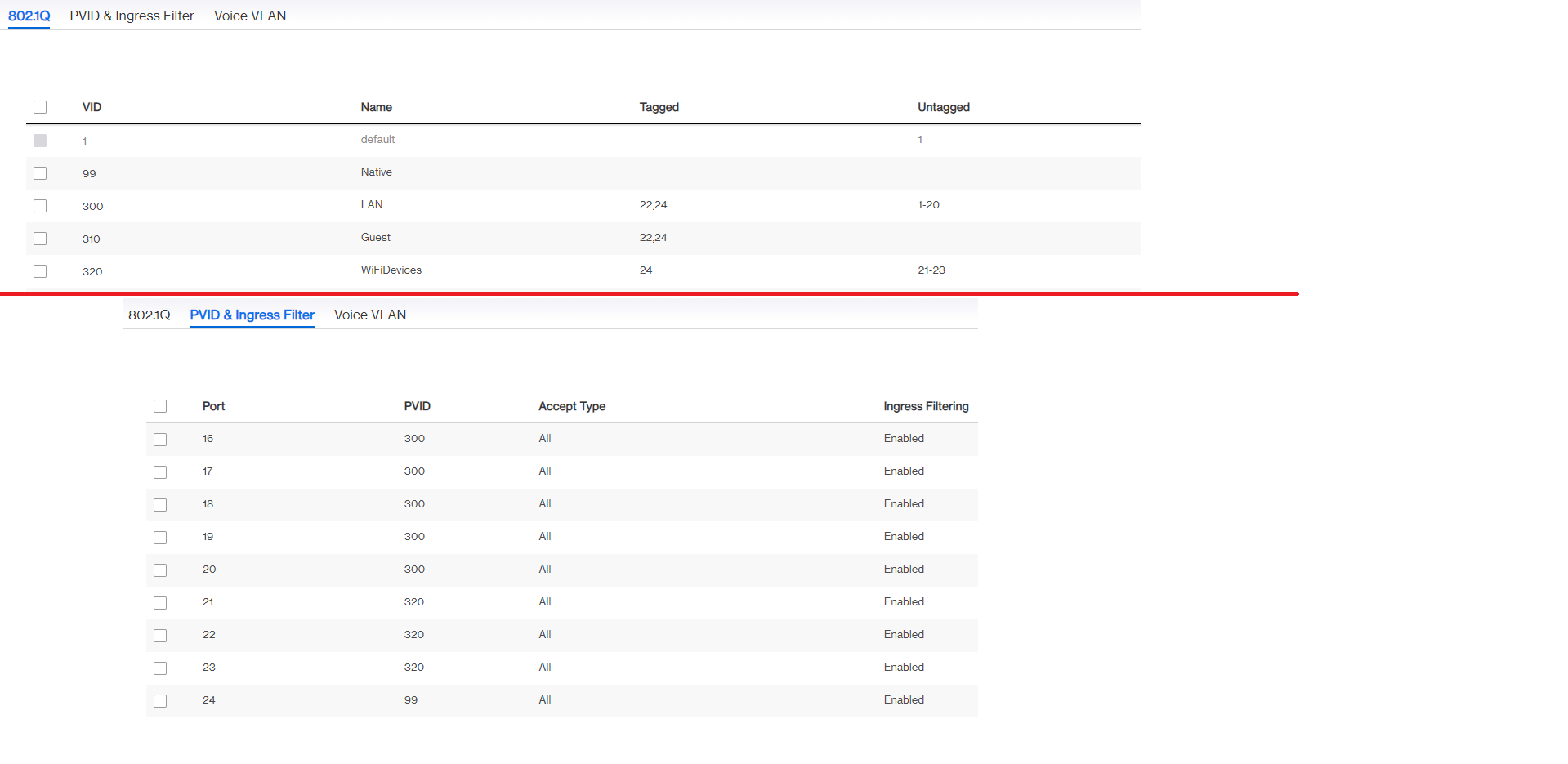
Task: Select checkbox for port 21
Action: [160, 603]
